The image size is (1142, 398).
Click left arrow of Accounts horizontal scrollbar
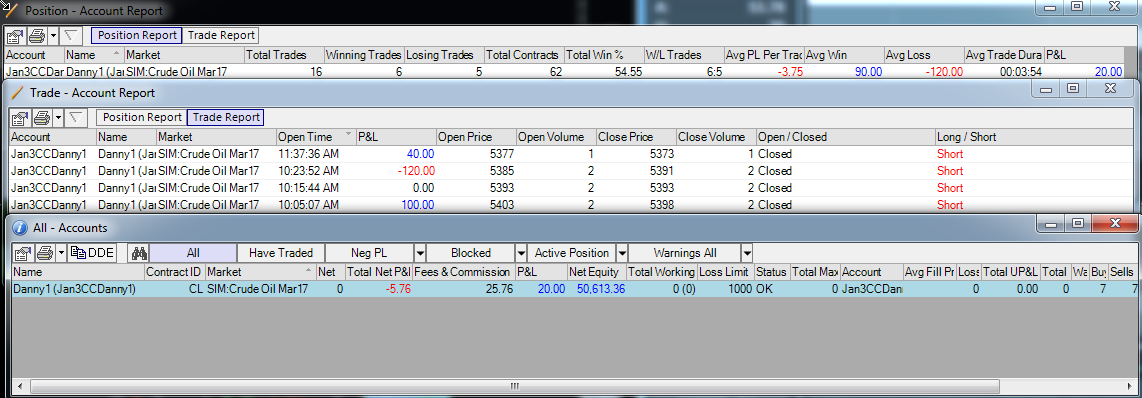click(19, 386)
